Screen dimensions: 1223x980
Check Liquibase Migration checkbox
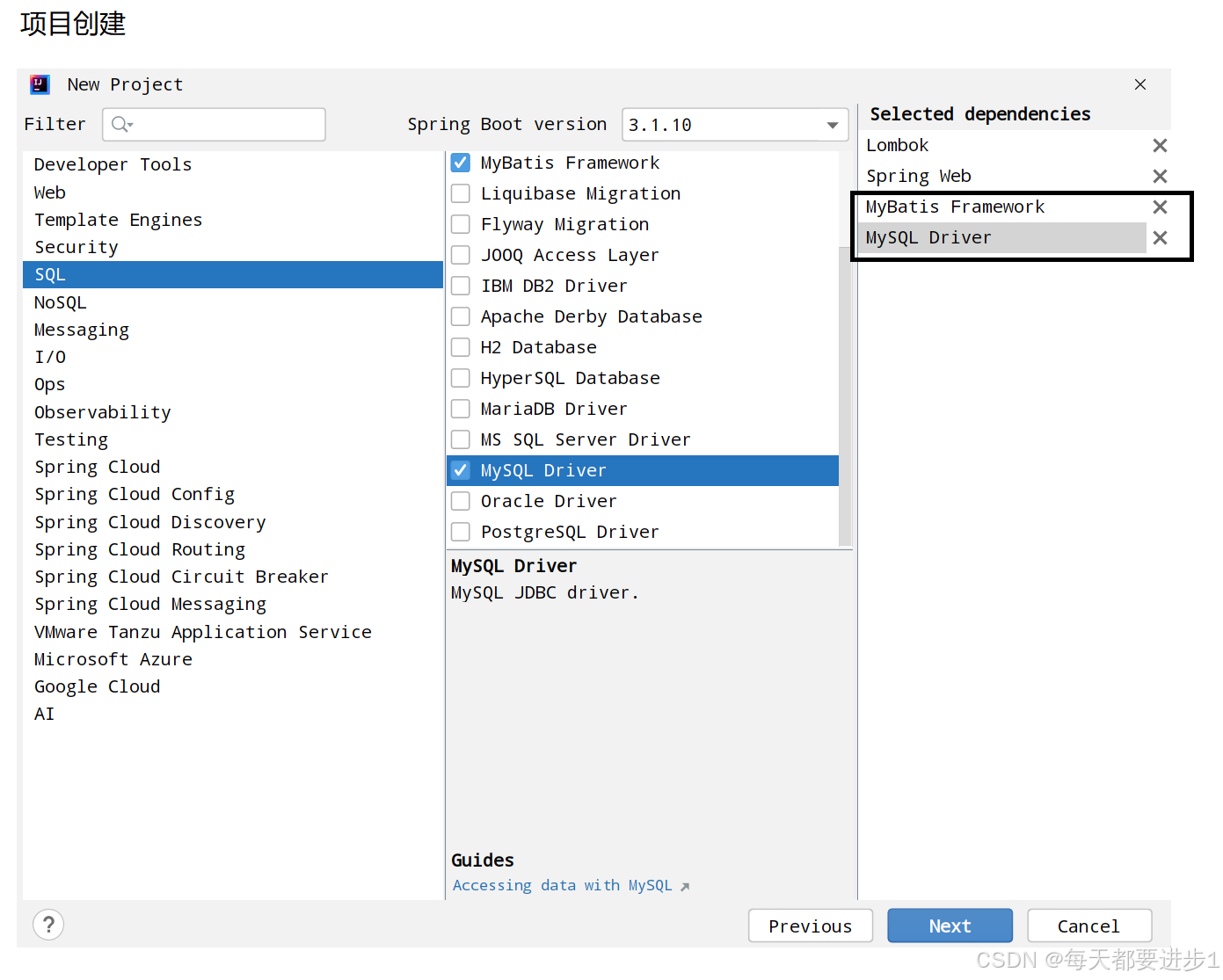click(x=461, y=193)
